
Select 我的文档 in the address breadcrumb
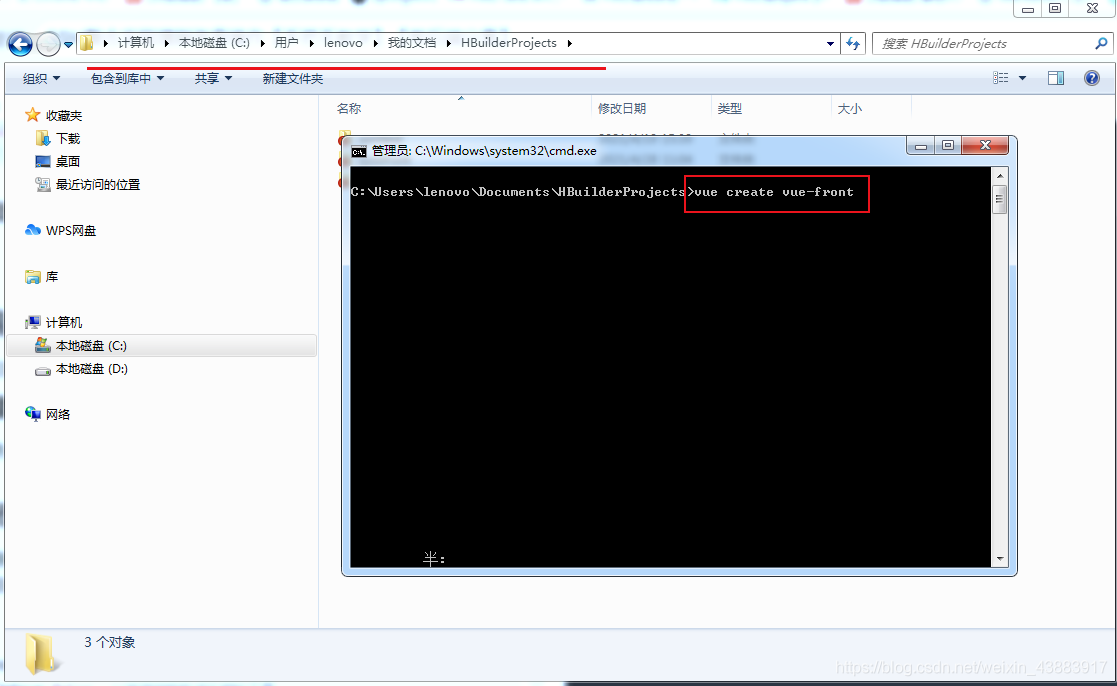412,43
